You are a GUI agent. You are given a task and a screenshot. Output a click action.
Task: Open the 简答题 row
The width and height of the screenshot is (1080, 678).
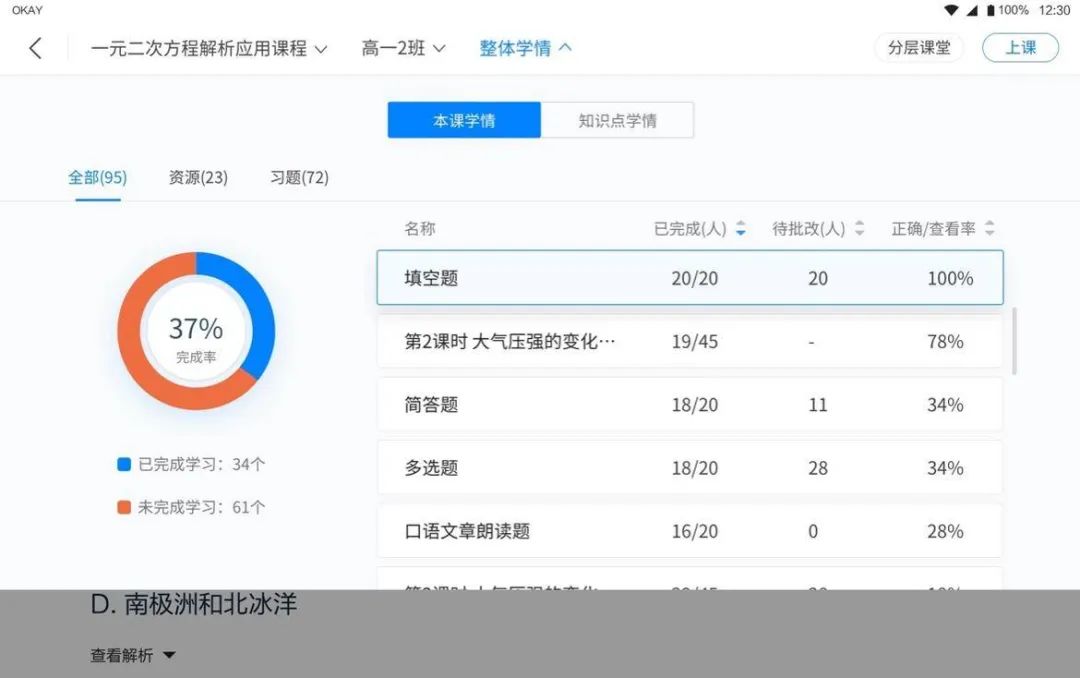pos(690,404)
